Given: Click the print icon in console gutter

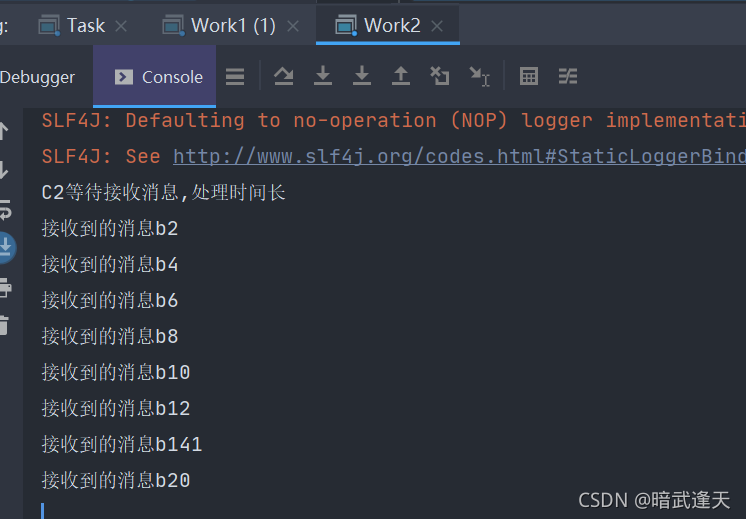Looking at the screenshot, I should click(x=5, y=288).
